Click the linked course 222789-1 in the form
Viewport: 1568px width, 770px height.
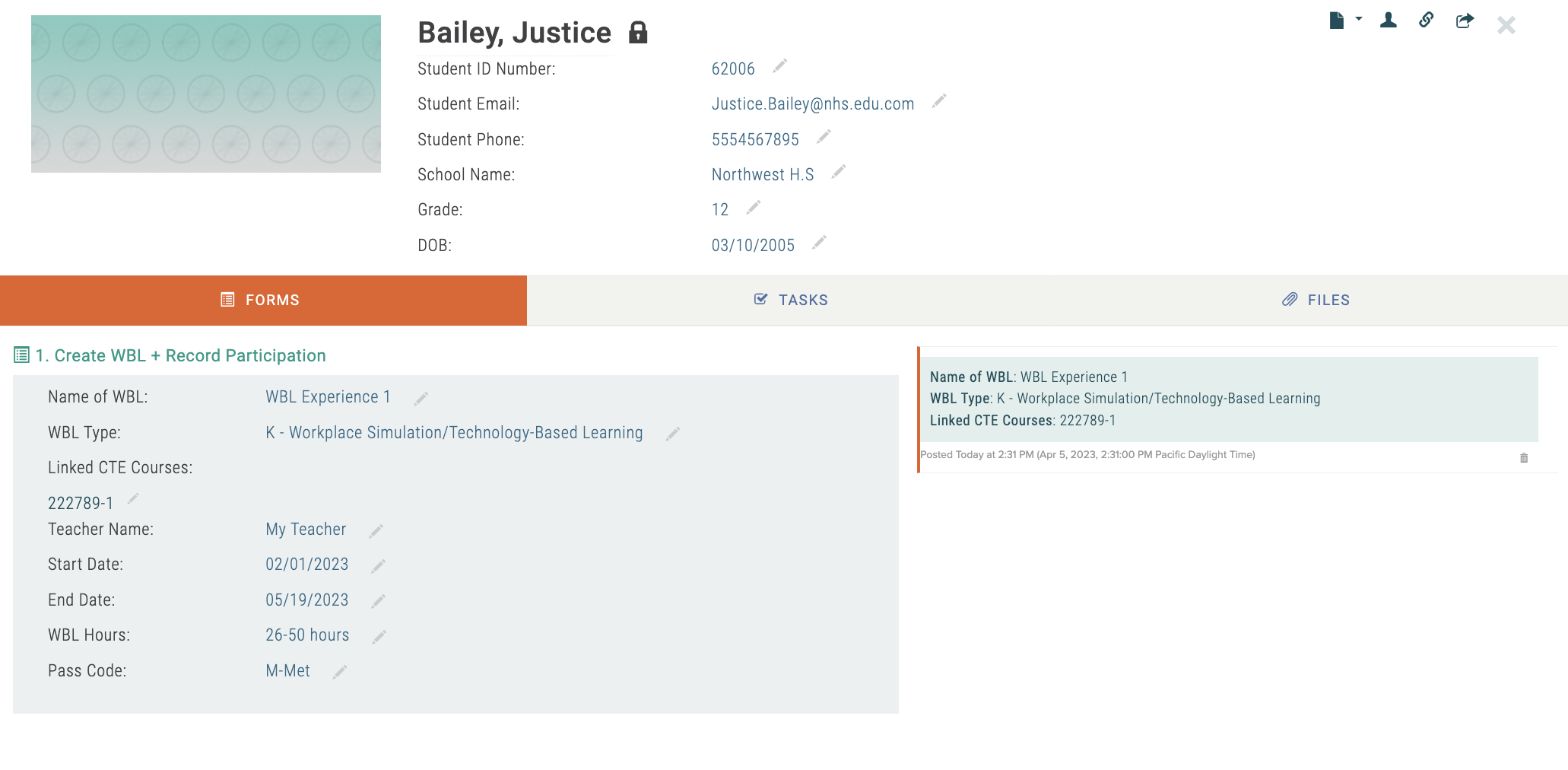(x=81, y=503)
